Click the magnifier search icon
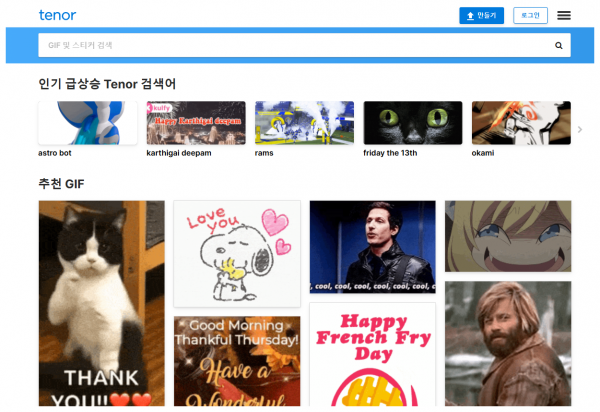Viewport: 600px width, 412px height. 559,46
